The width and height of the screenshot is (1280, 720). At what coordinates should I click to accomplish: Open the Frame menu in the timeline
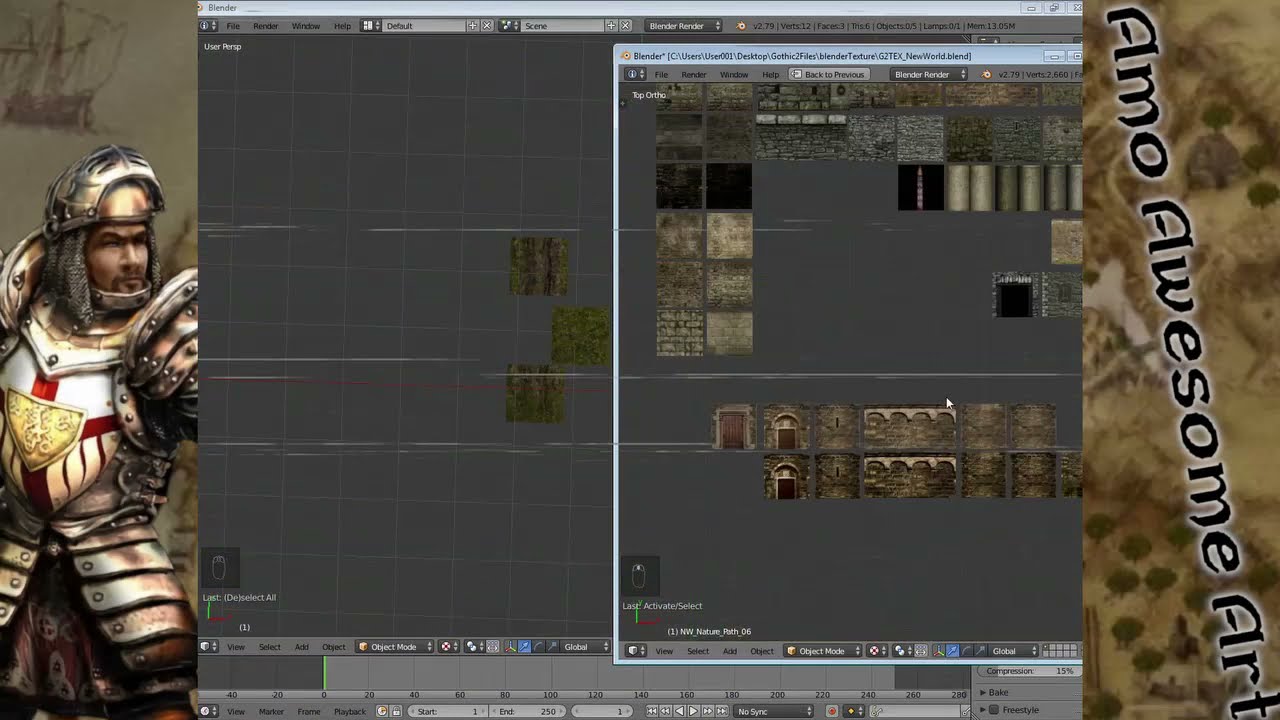click(309, 712)
